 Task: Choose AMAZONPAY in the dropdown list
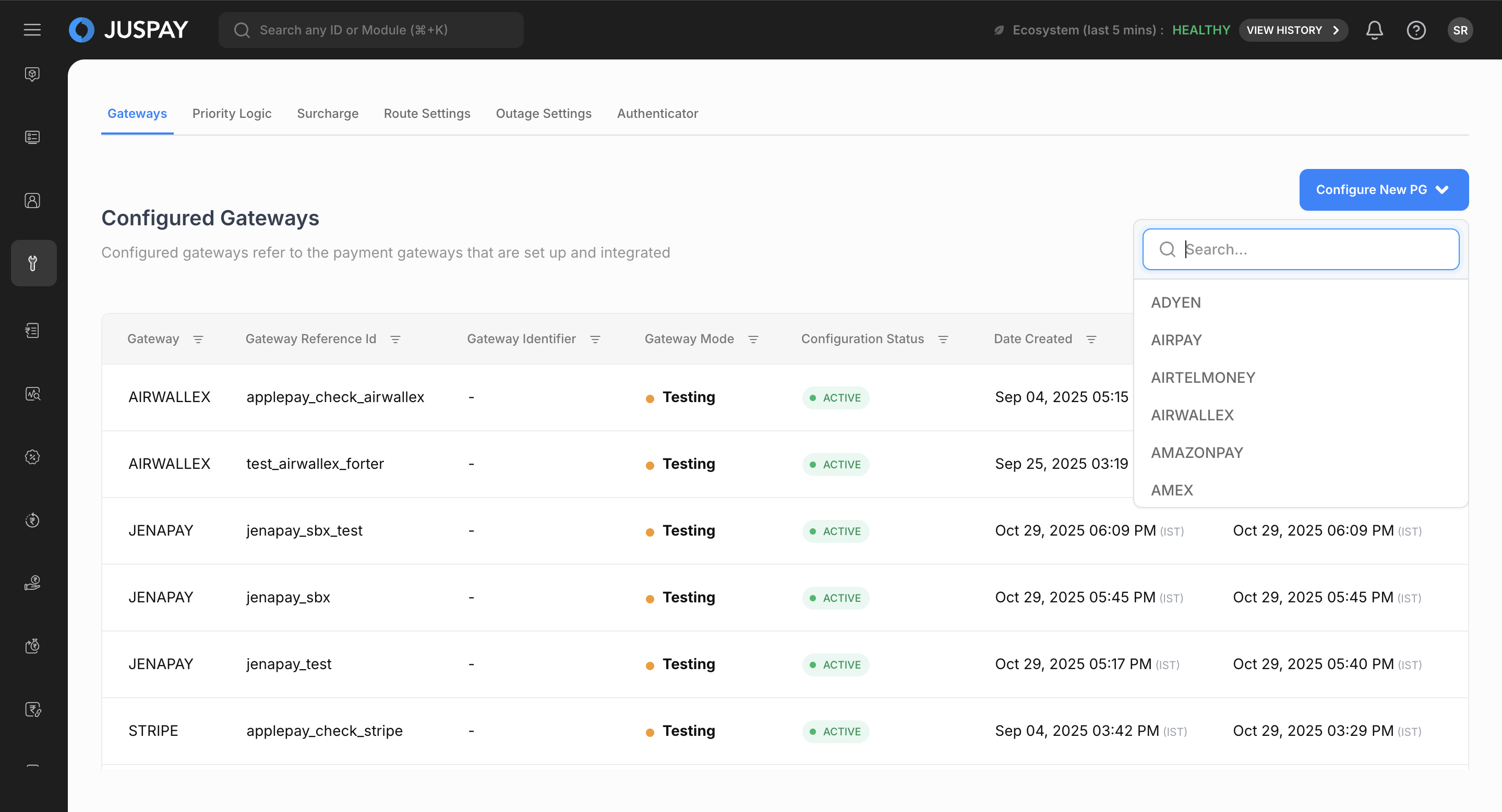tap(1196, 452)
